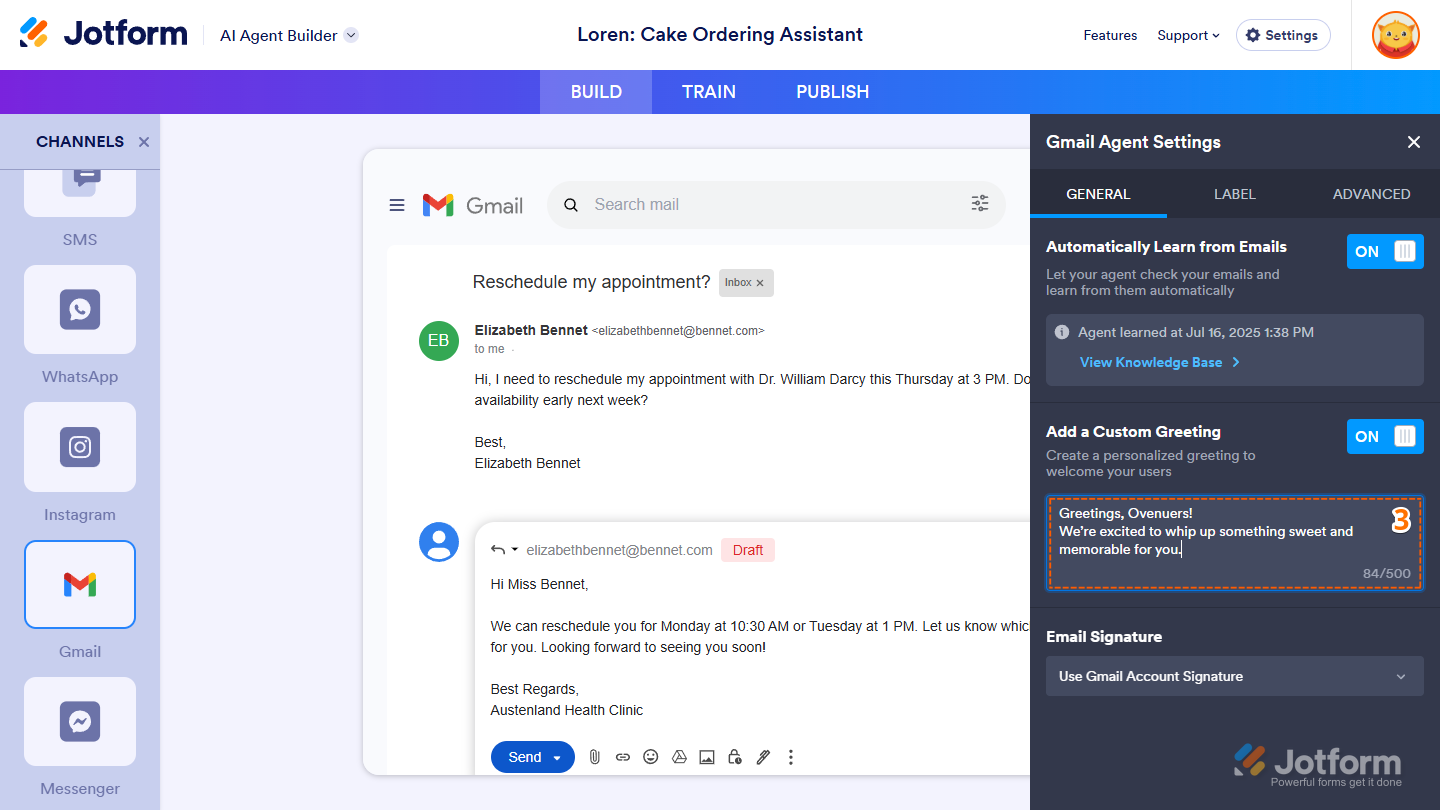1440x810 pixels.
Task: Open the View Knowledge Base link
Action: coord(1160,362)
